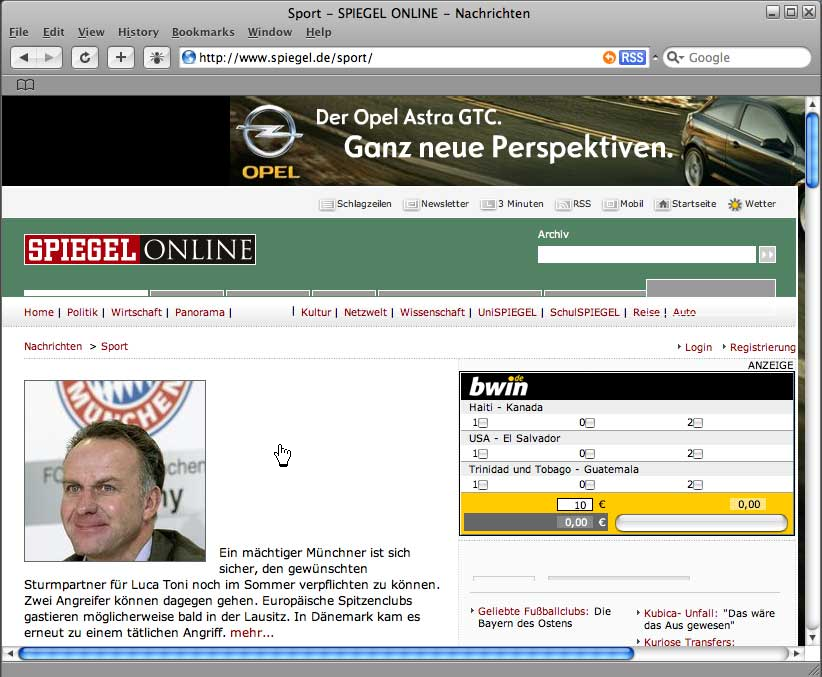Open the Edit menu
This screenshot has height=677, width=822.
[53, 32]
